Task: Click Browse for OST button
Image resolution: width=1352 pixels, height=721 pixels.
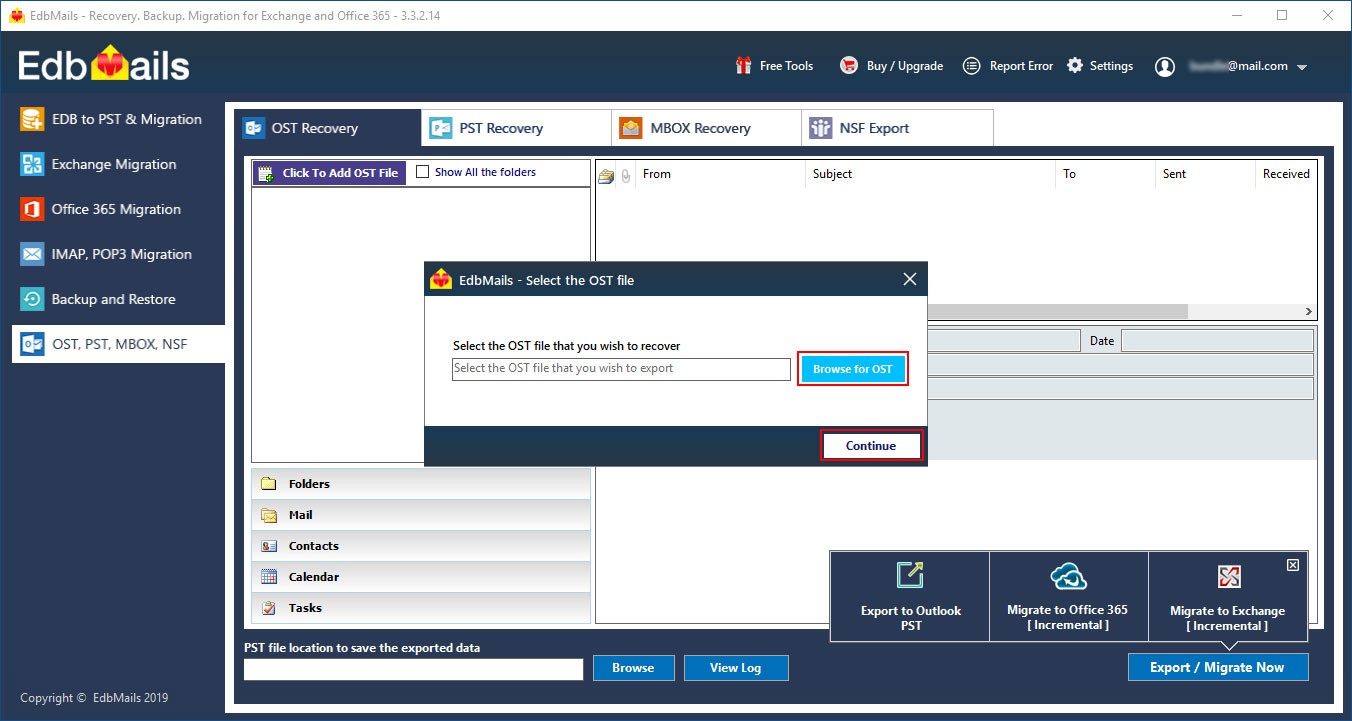Action: click(853, 369)
